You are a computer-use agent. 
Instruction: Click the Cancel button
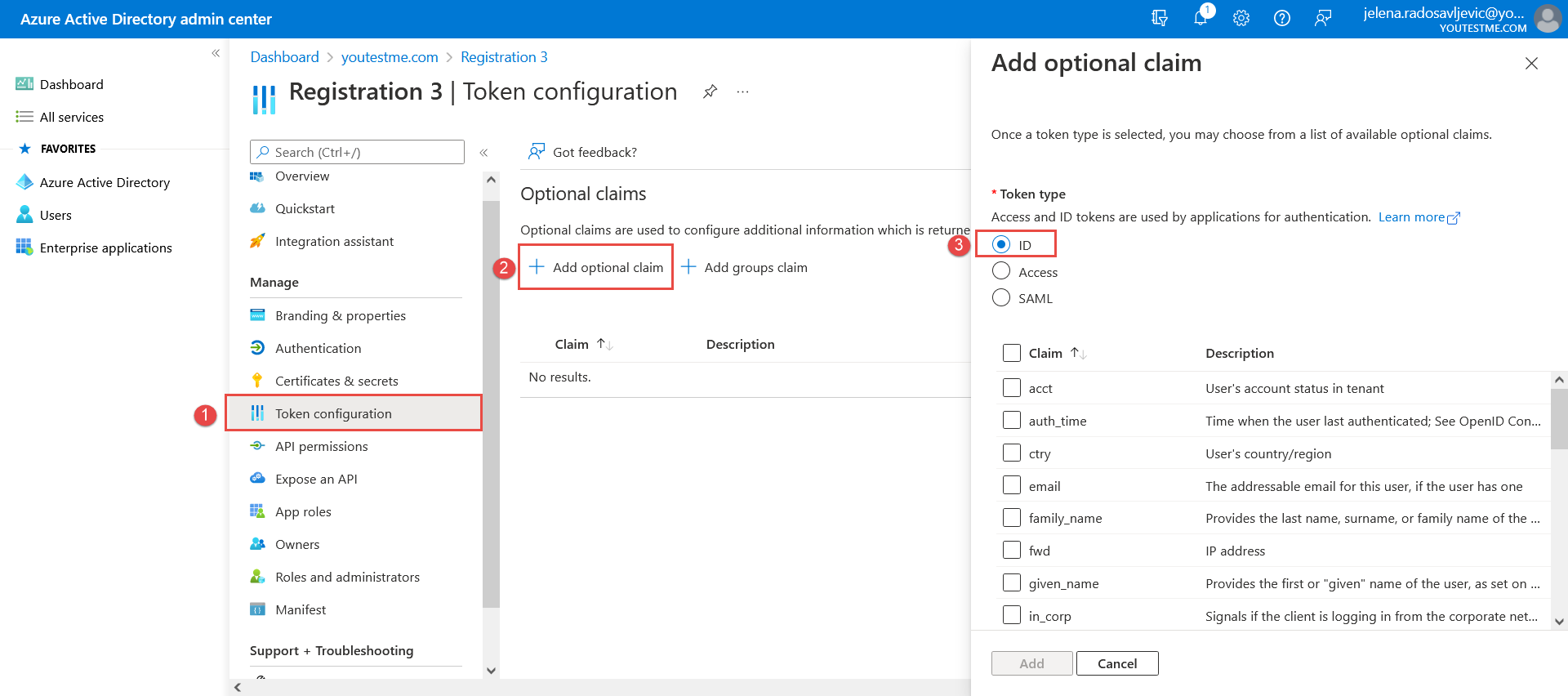1116,663
